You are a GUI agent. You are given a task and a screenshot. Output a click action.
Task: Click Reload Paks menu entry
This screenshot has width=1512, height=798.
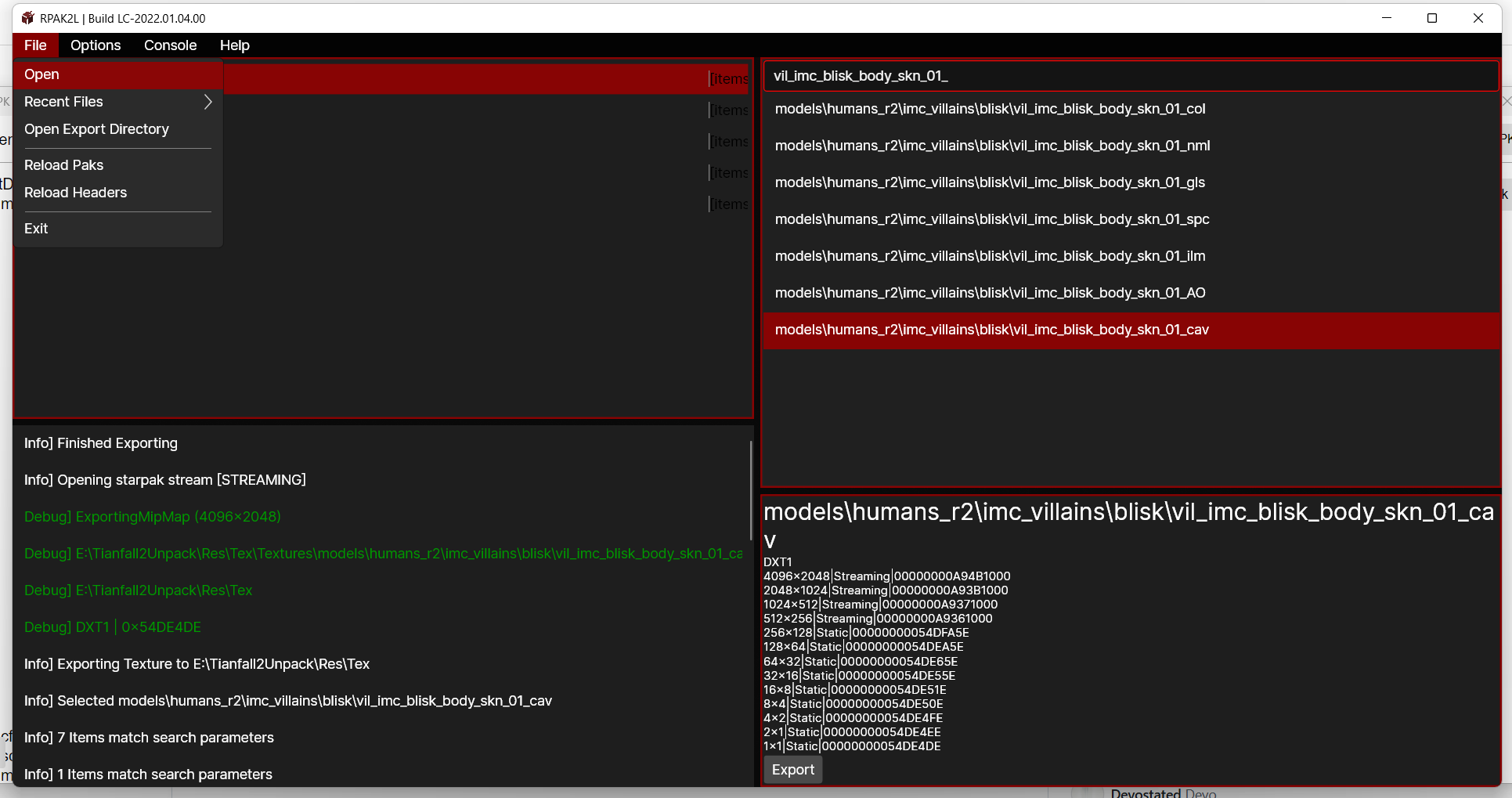[x=63, y=165]
